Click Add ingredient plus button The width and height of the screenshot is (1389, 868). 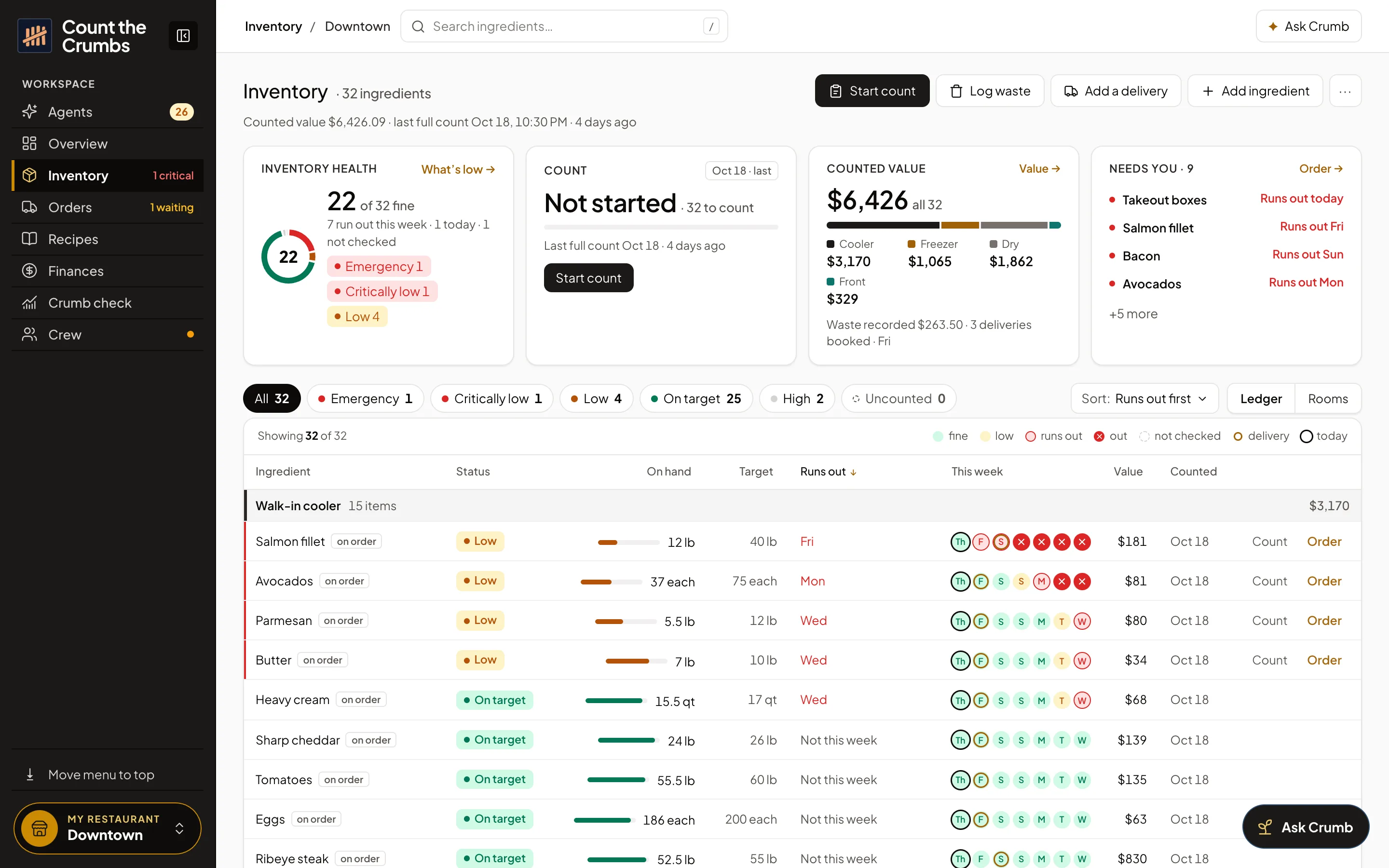pyautogui.click(x=1255, y=91)
